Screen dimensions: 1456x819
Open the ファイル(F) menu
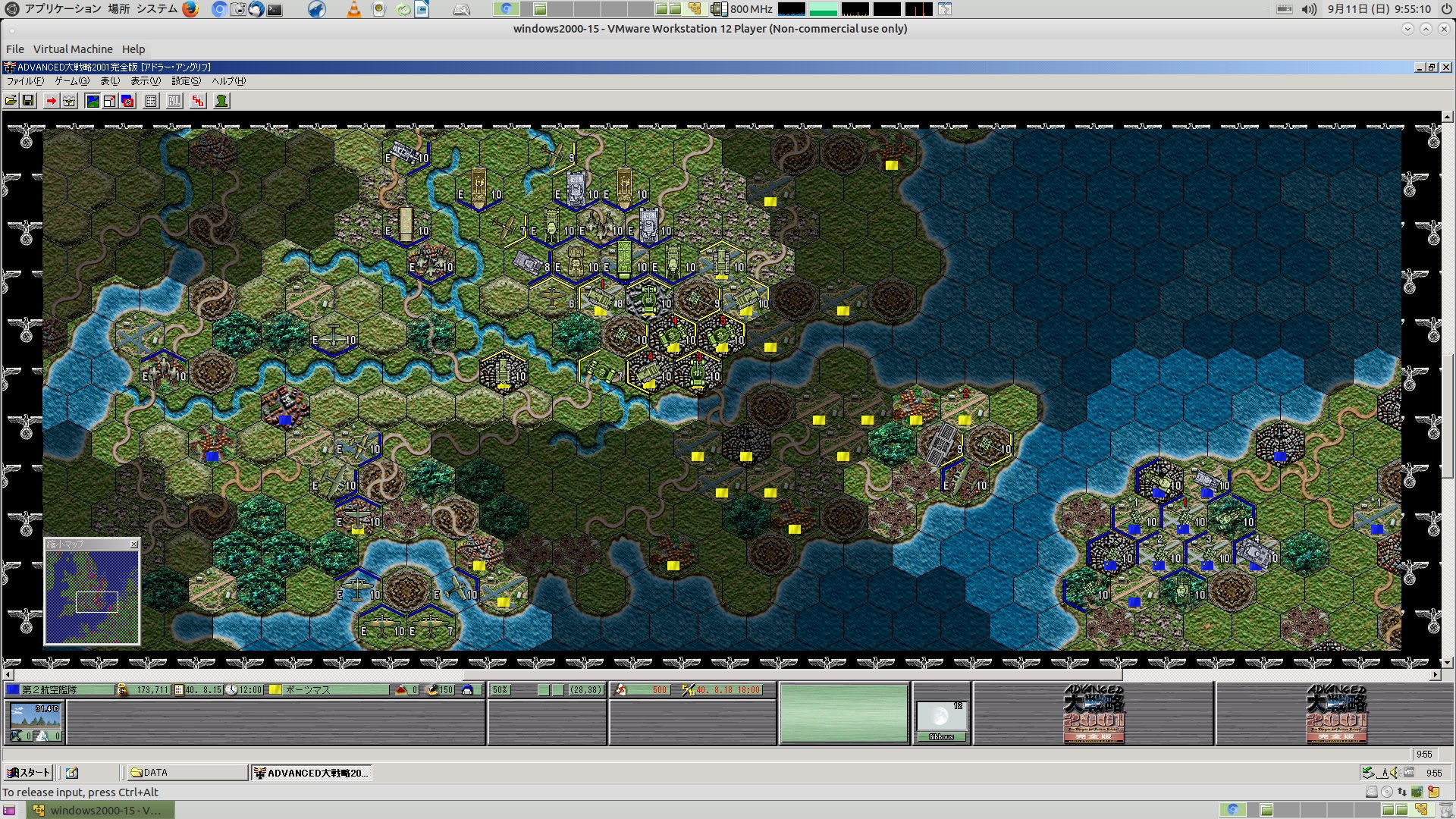coord(25,80)
